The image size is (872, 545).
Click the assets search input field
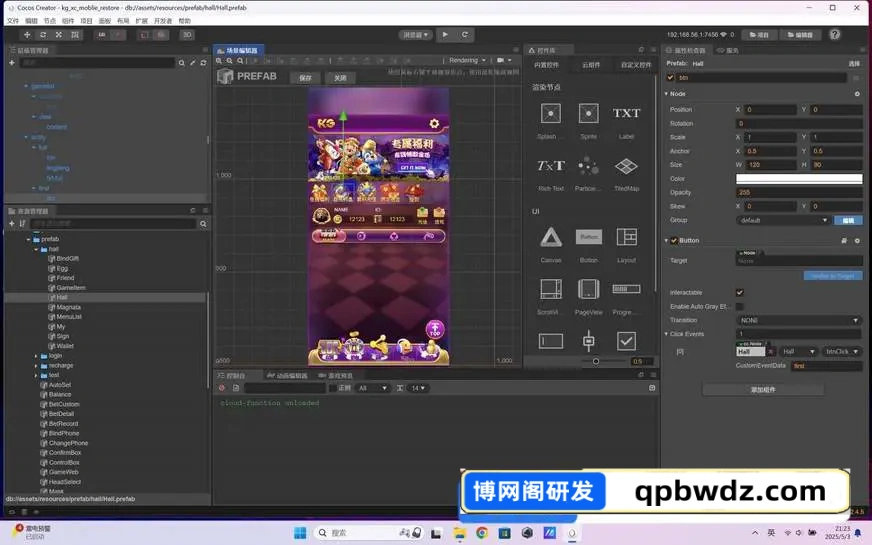pos(113,224)
